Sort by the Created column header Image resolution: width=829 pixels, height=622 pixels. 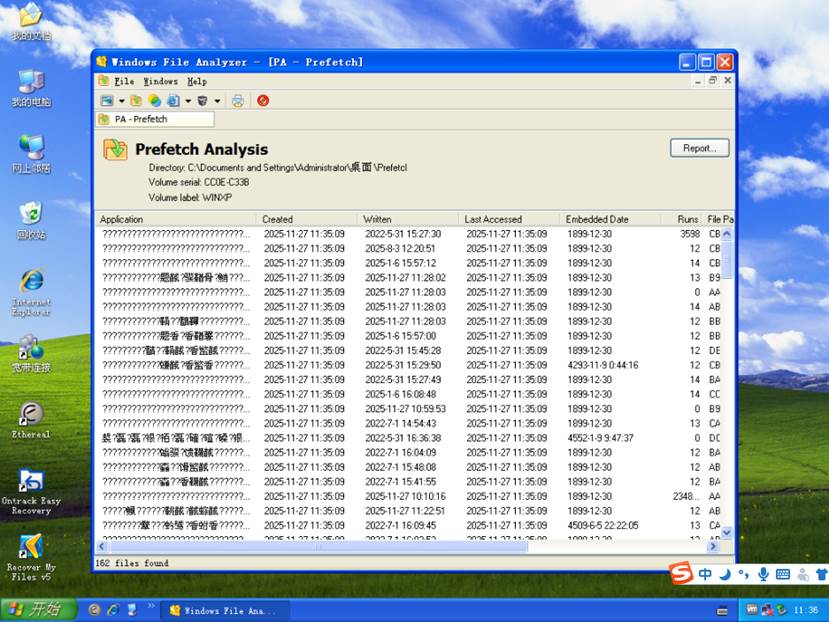click(308, 219)
